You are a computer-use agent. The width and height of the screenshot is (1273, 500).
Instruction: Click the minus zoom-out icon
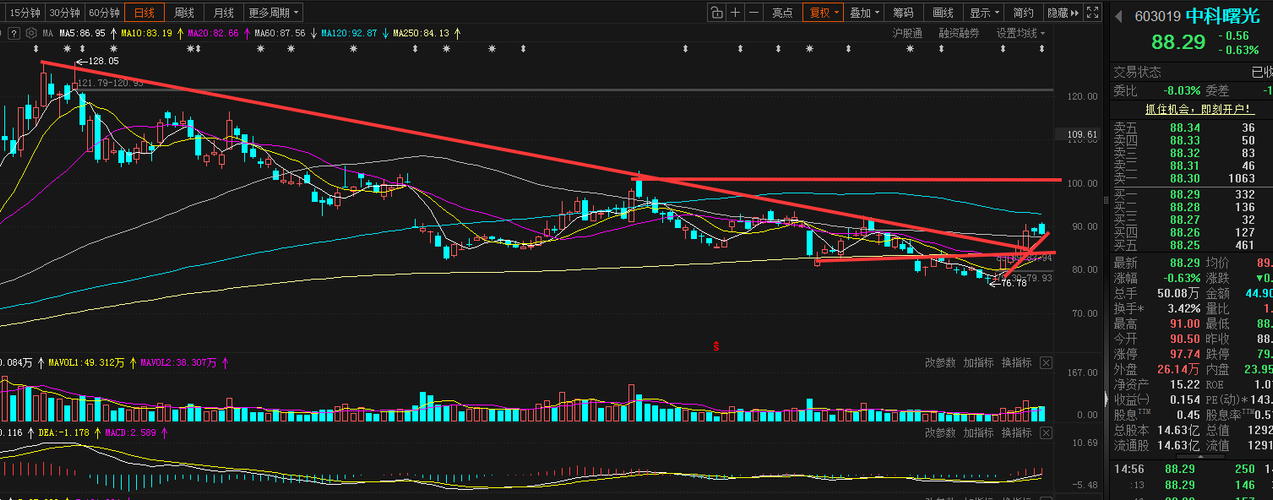[754, 13]
